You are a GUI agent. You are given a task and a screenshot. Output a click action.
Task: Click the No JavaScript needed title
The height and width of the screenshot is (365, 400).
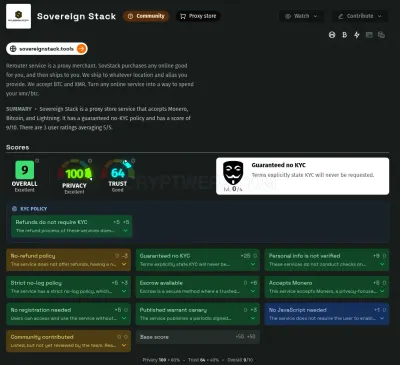coord(298,310)
